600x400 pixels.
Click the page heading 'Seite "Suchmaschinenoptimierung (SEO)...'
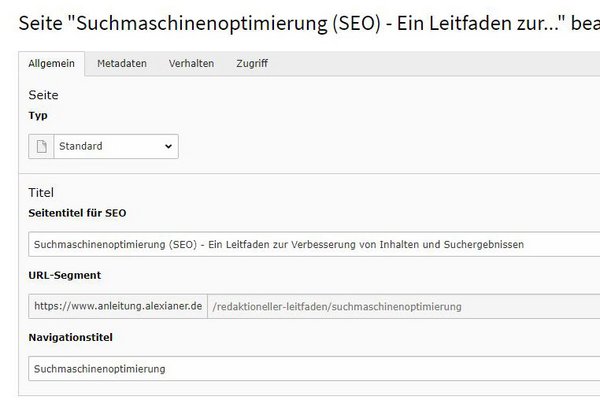pyautogui.click(x=309, y=23)
